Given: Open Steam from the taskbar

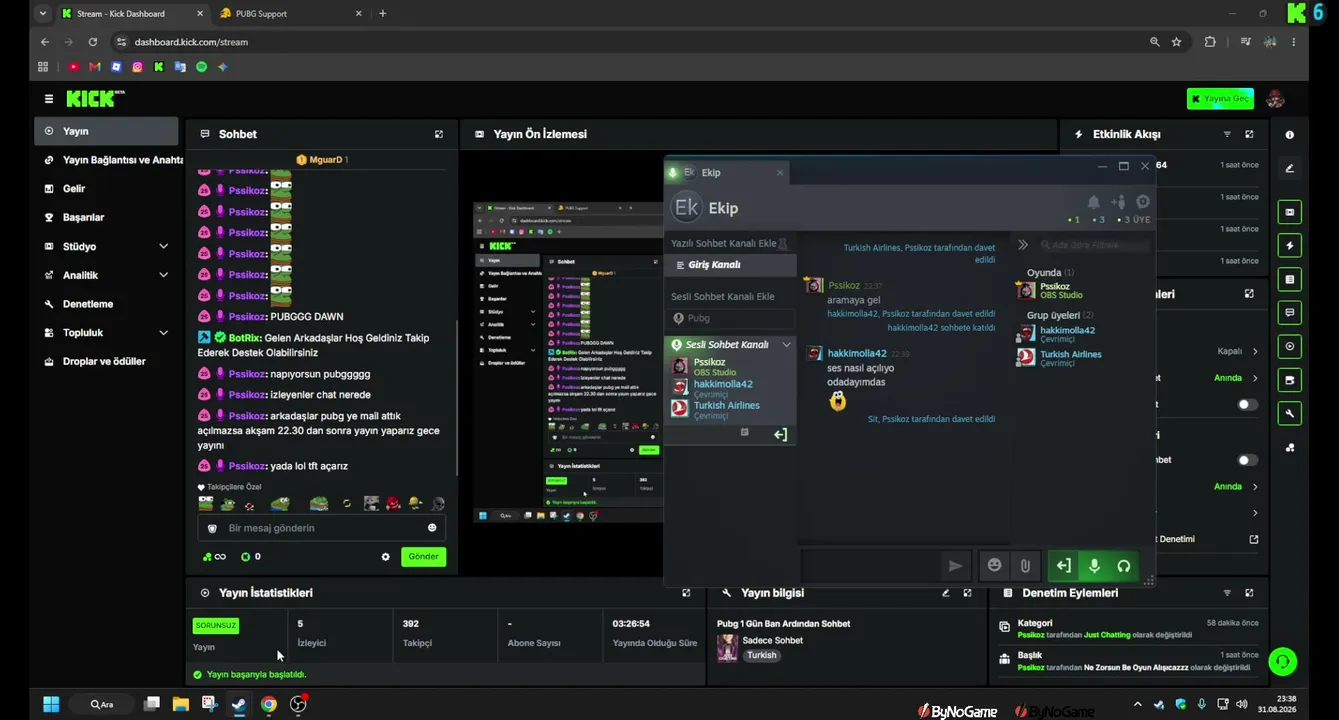Looking at the screenshot, I should (x=238, y=704).
